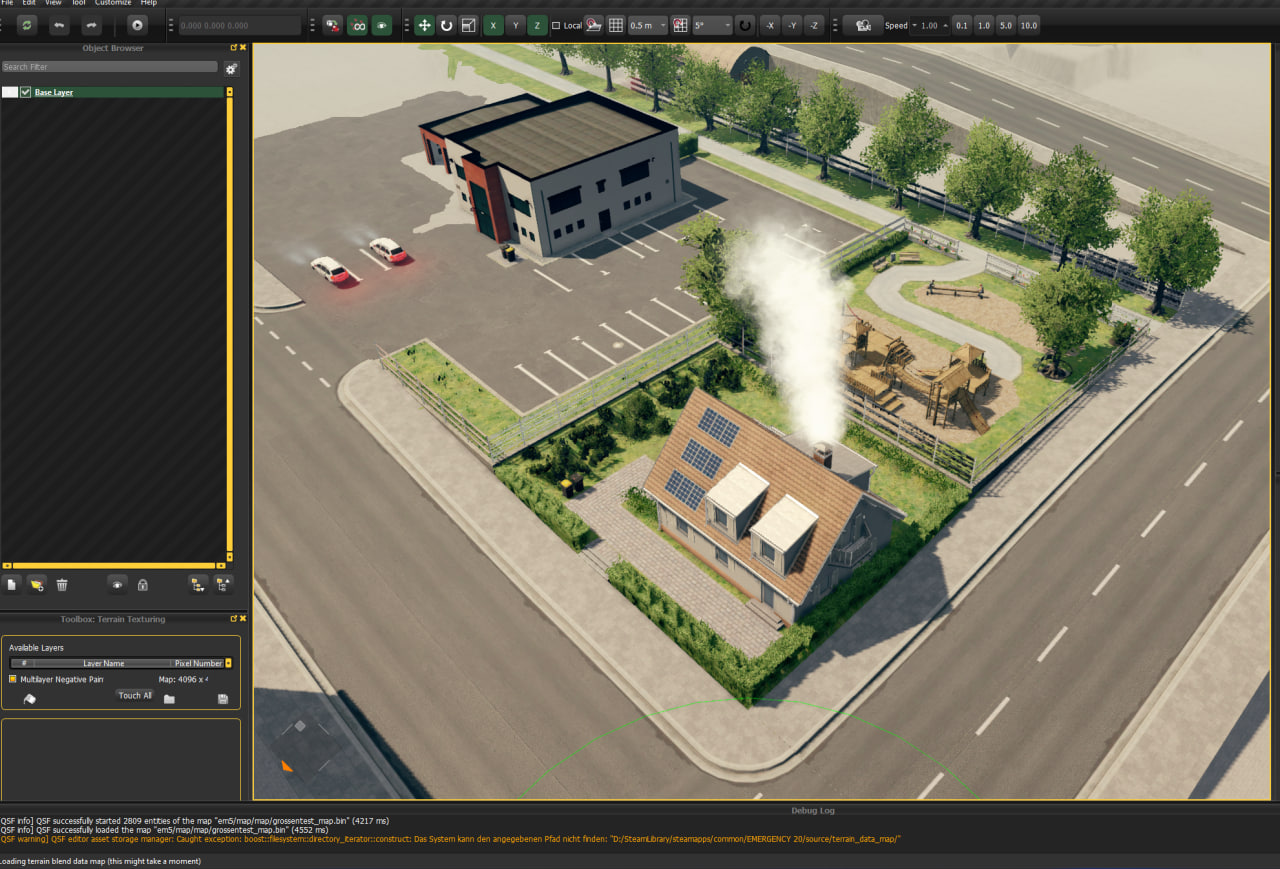Toggle the Base Layer checkbox

click(26, 92)
